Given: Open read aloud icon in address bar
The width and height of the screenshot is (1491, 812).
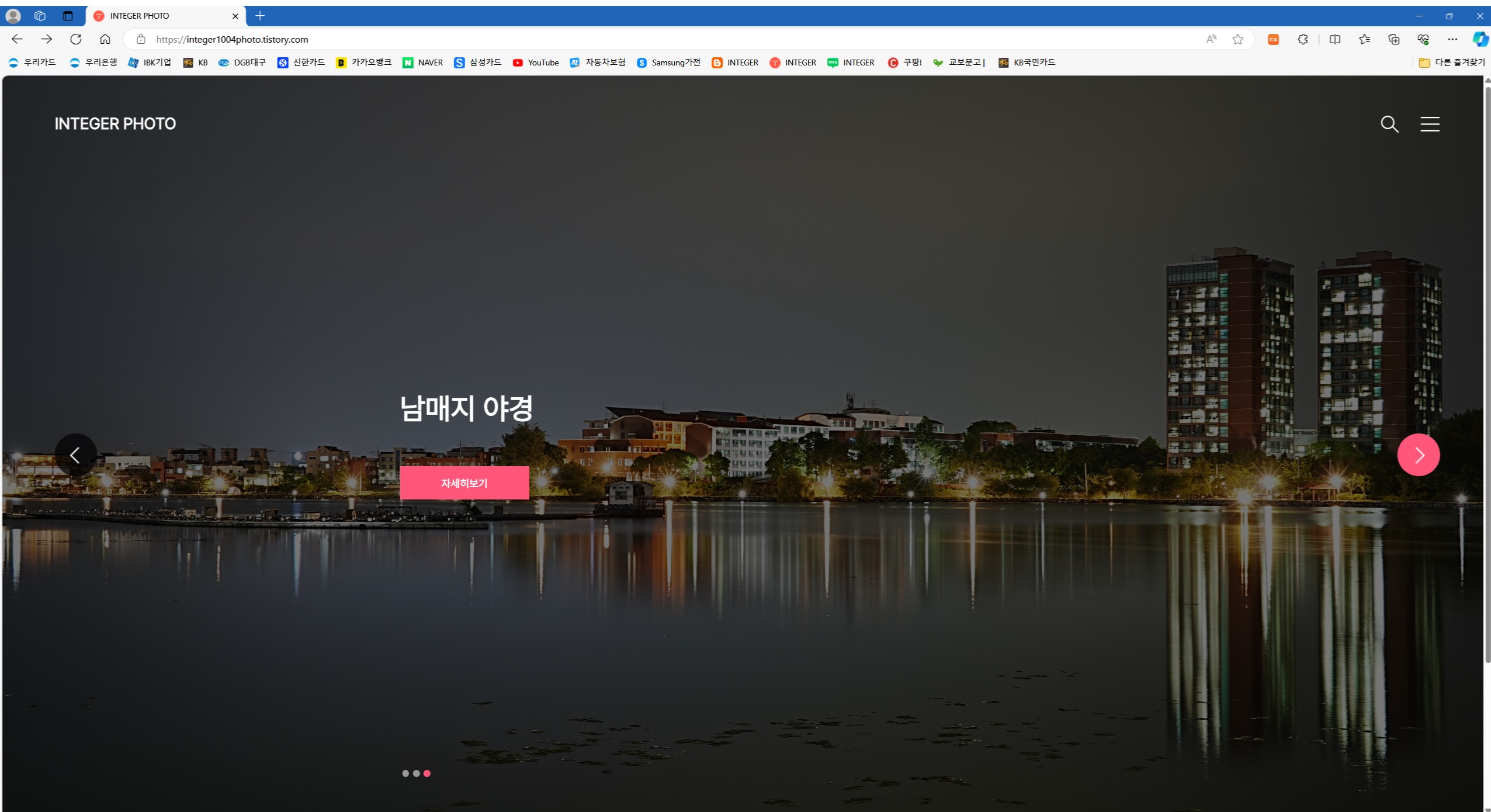Looking at the screenshot, I should (1211, 39).
